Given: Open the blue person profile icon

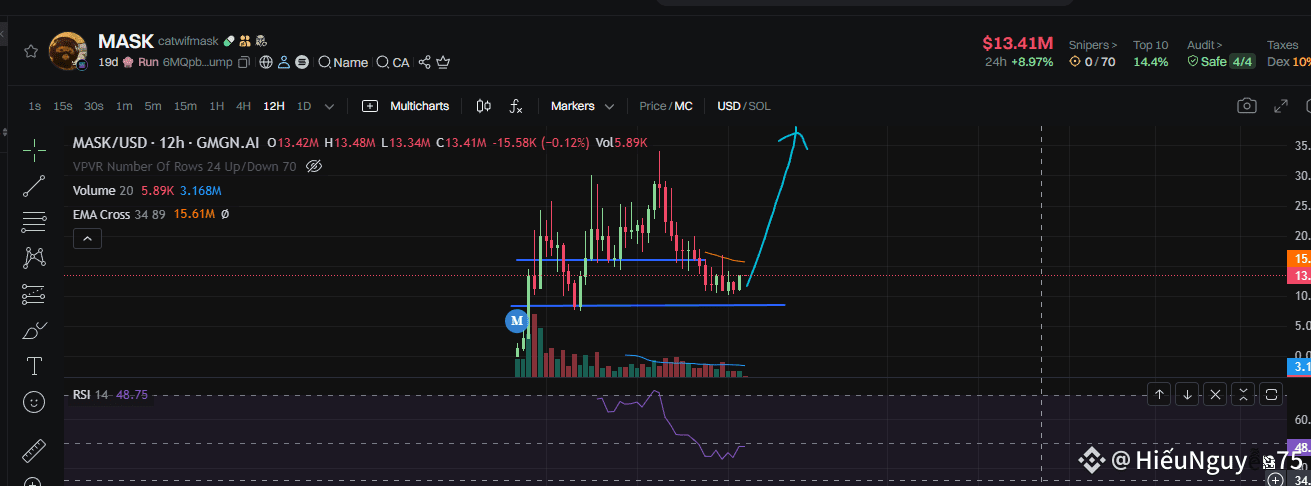Looking at the screenshot, I should click(x=284, y=62).
